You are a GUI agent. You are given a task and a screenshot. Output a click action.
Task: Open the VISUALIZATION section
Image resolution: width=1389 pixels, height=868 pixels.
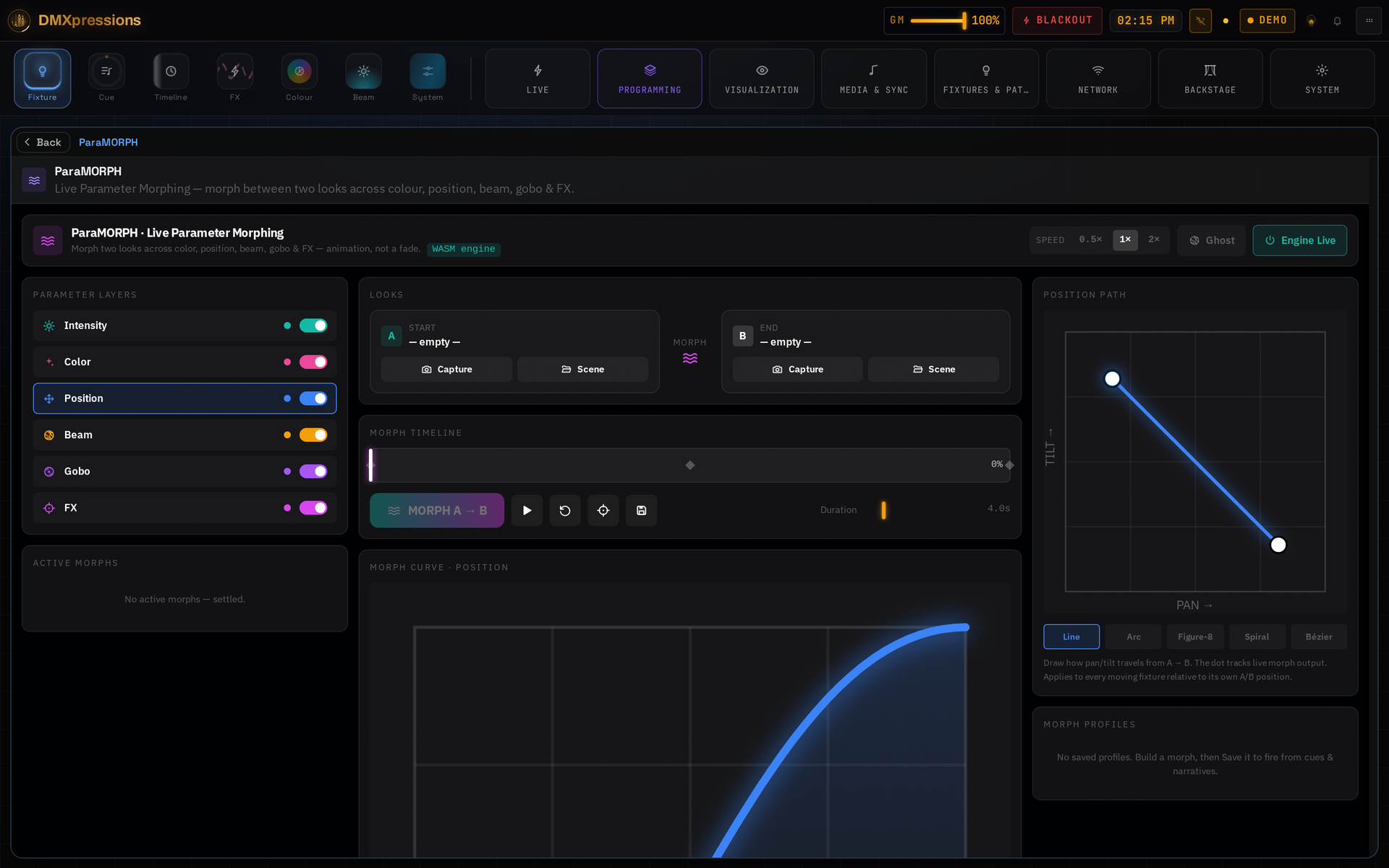coord(762,78)
